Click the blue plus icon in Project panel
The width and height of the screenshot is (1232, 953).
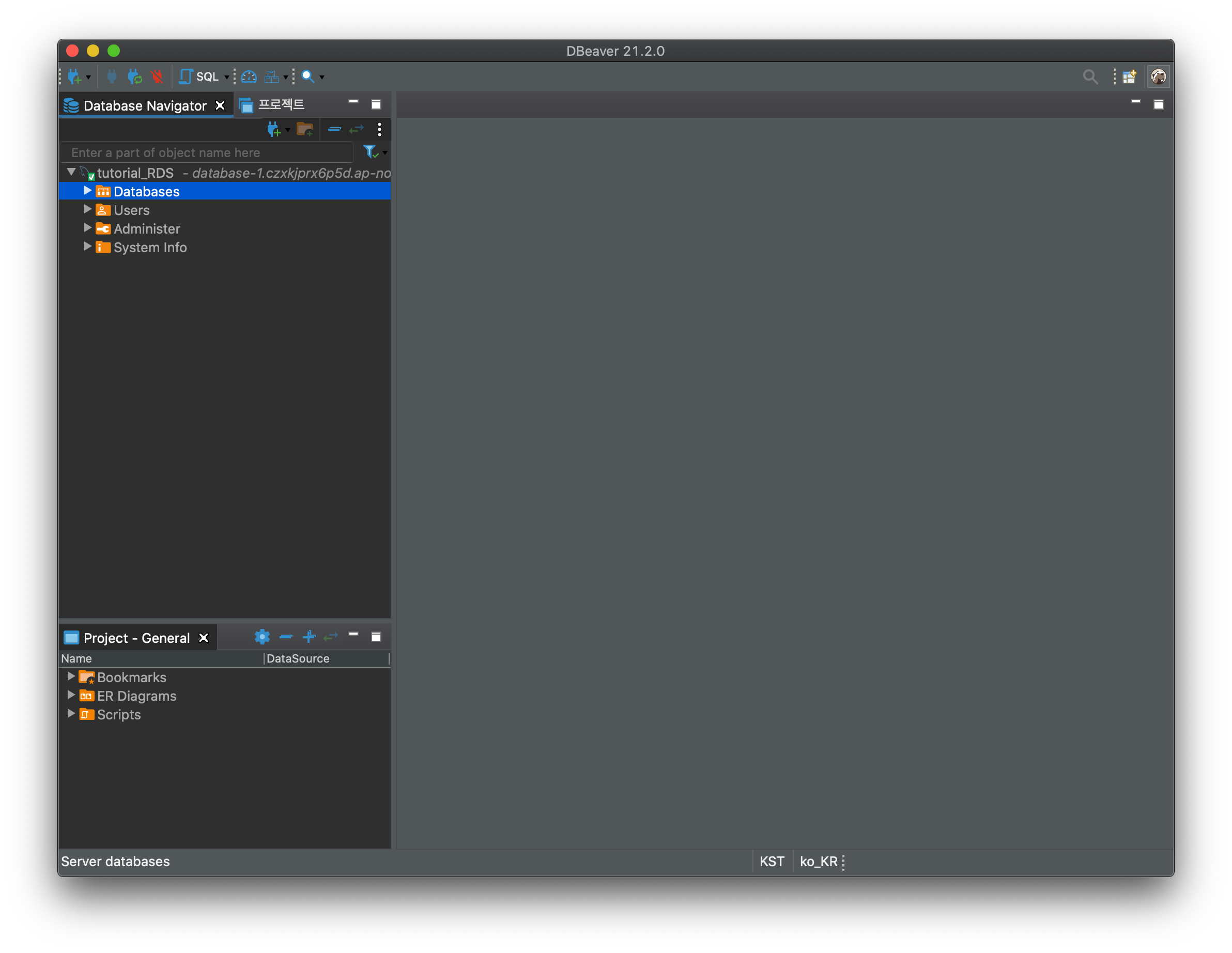coord(309,637)
